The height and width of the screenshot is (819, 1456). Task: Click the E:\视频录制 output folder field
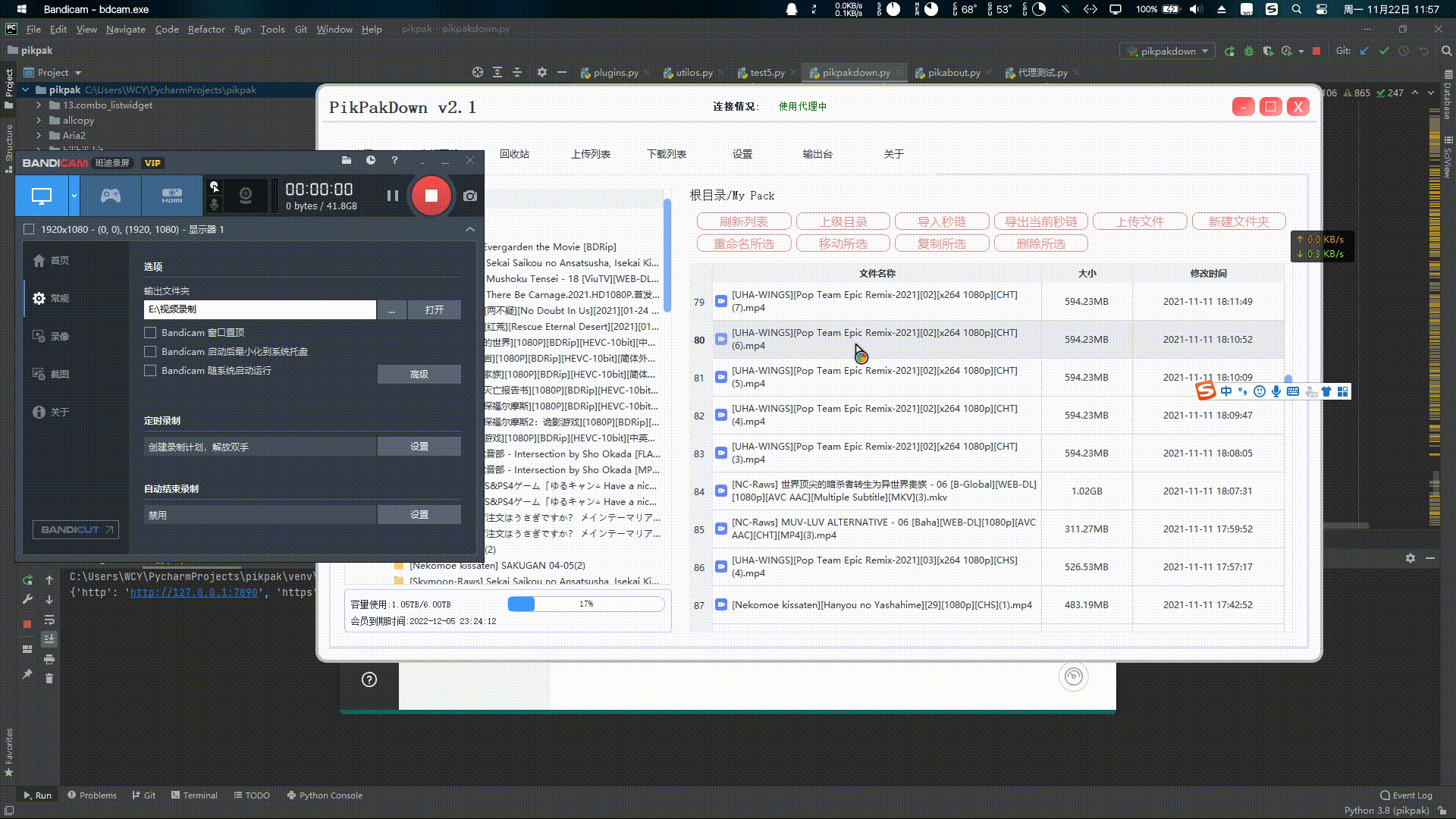(260, 309)
